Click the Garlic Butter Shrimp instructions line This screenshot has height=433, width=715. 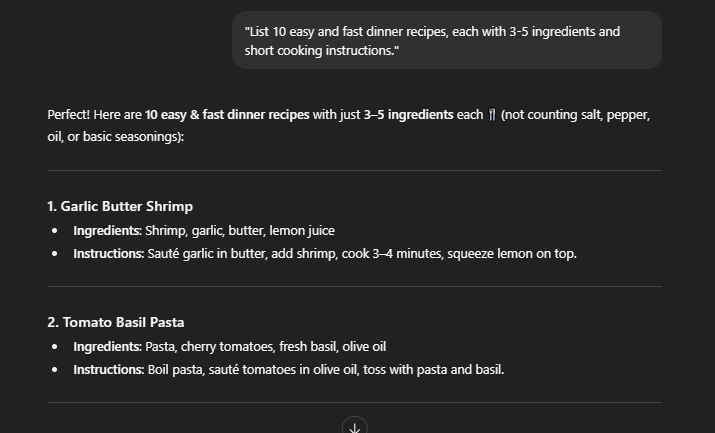325,253
